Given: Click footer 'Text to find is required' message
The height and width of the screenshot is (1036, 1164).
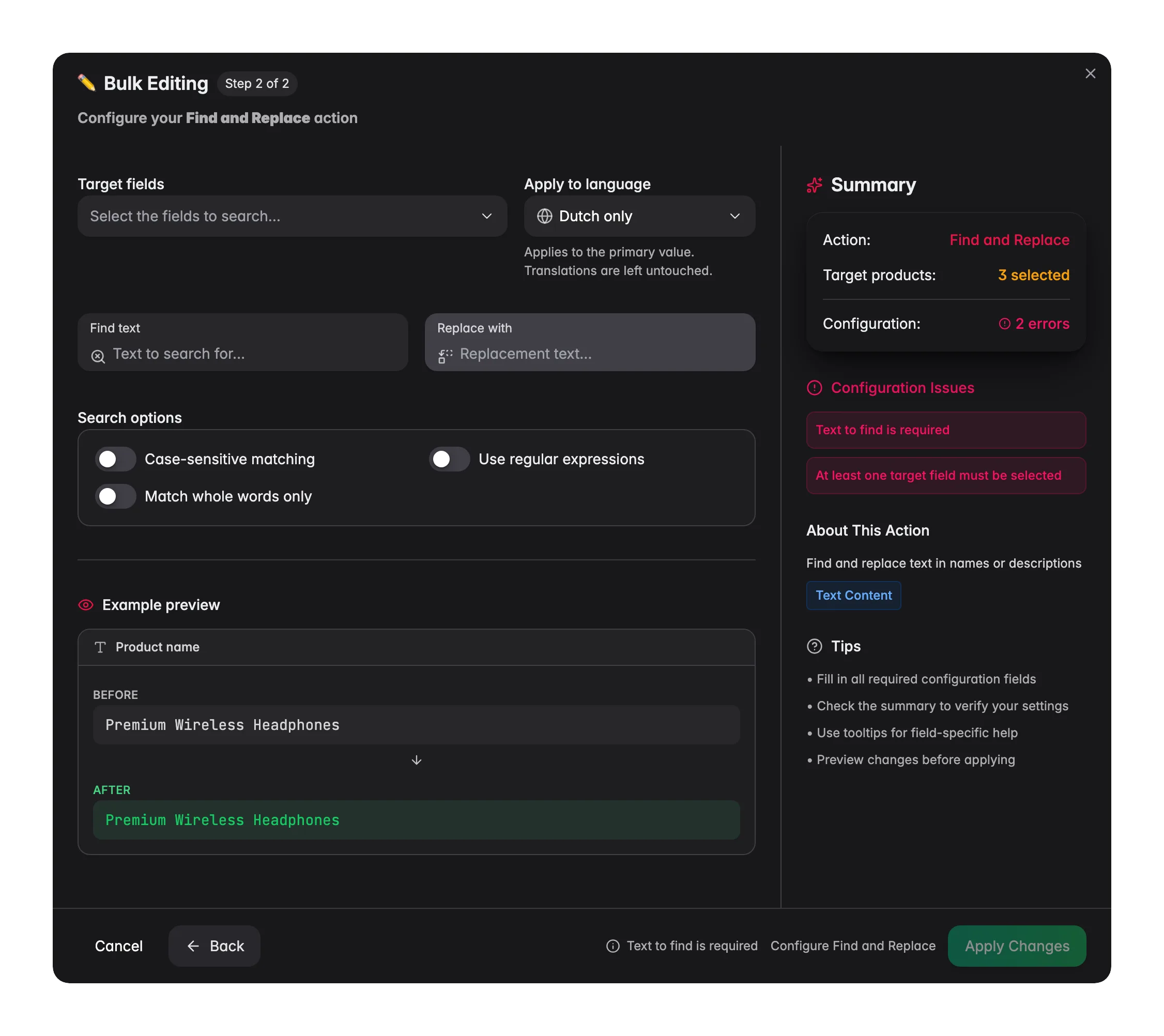Looking at the screenshot, I should [x=692, y=946].
